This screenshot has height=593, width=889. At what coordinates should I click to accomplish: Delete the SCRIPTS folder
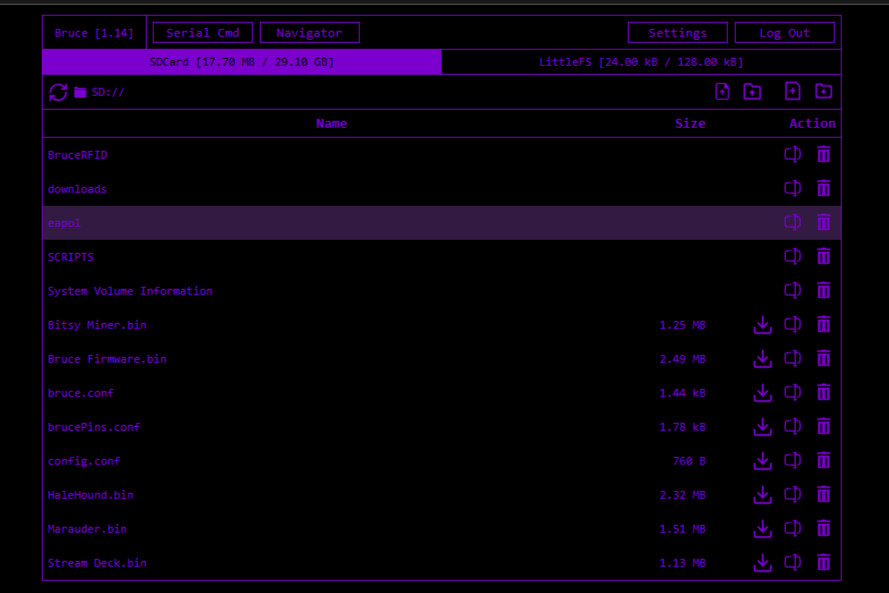point(823,256)
